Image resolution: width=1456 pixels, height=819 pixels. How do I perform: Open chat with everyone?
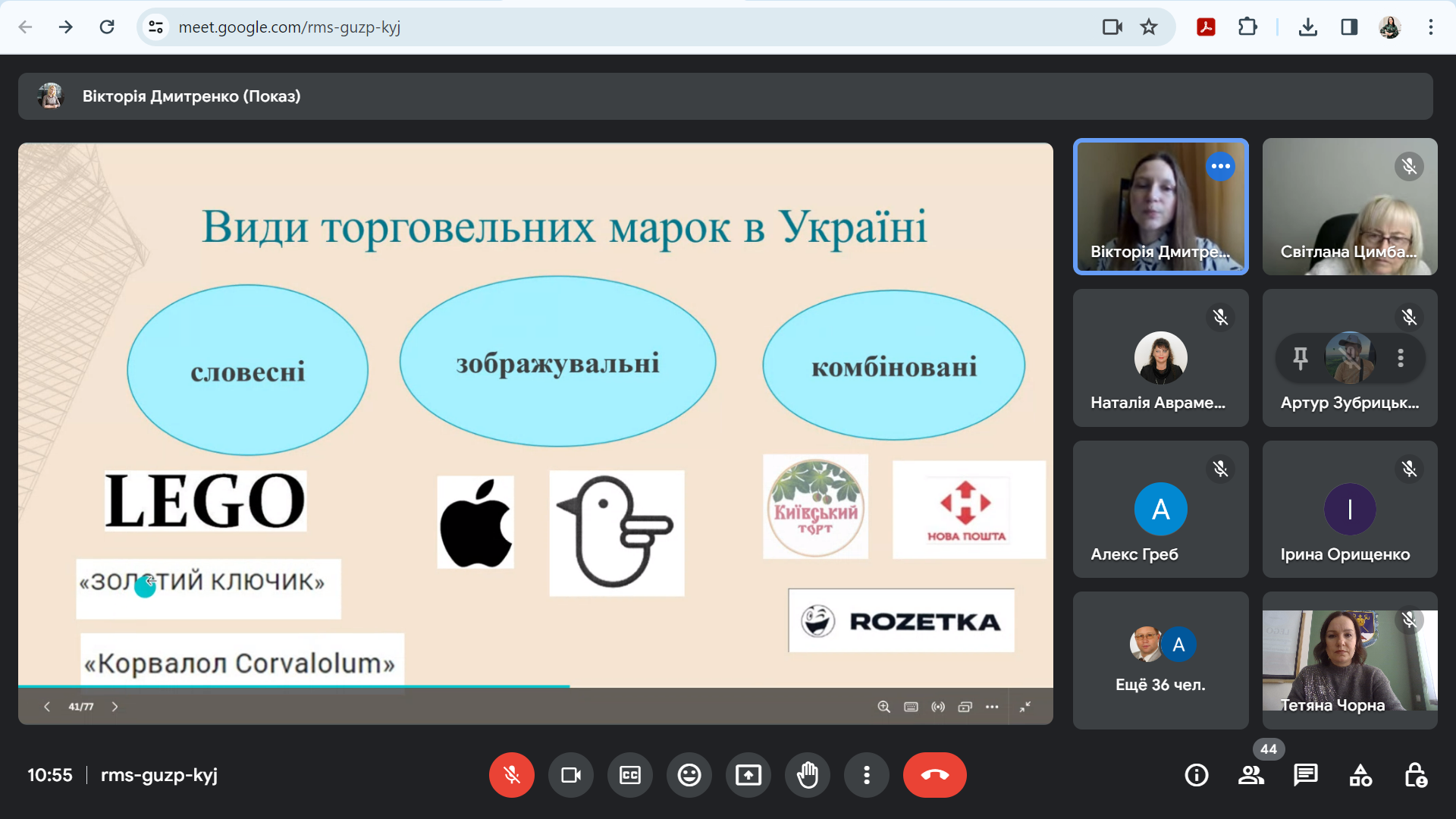(x=1306, y=775)
